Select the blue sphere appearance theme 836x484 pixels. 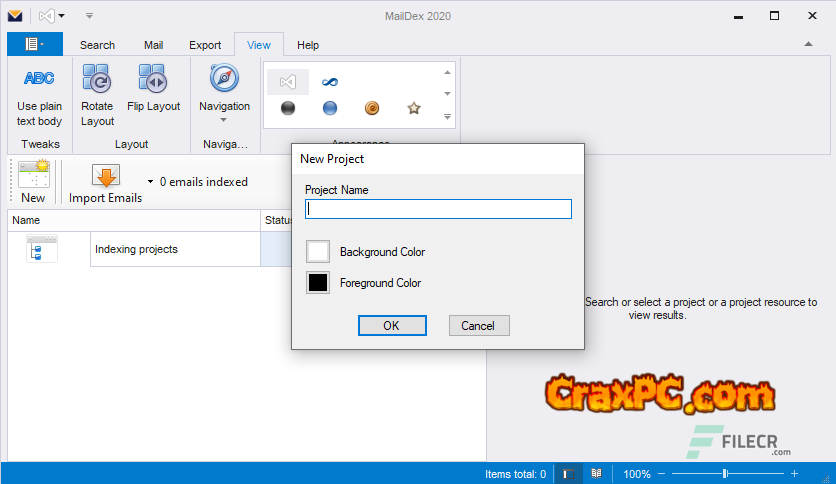coord(330,108)
